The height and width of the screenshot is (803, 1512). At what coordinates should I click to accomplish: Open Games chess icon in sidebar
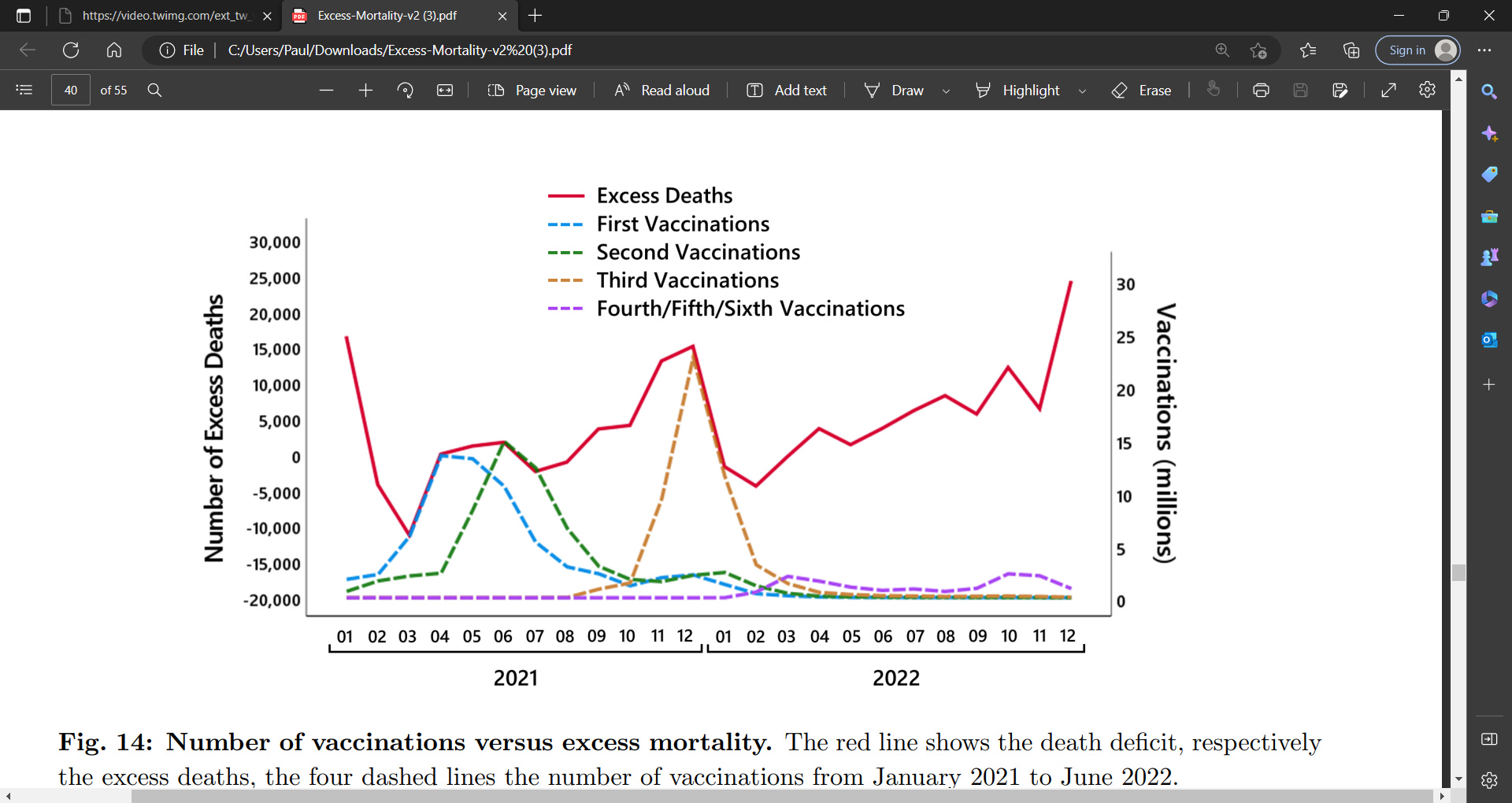click(x=1489, y=257)
